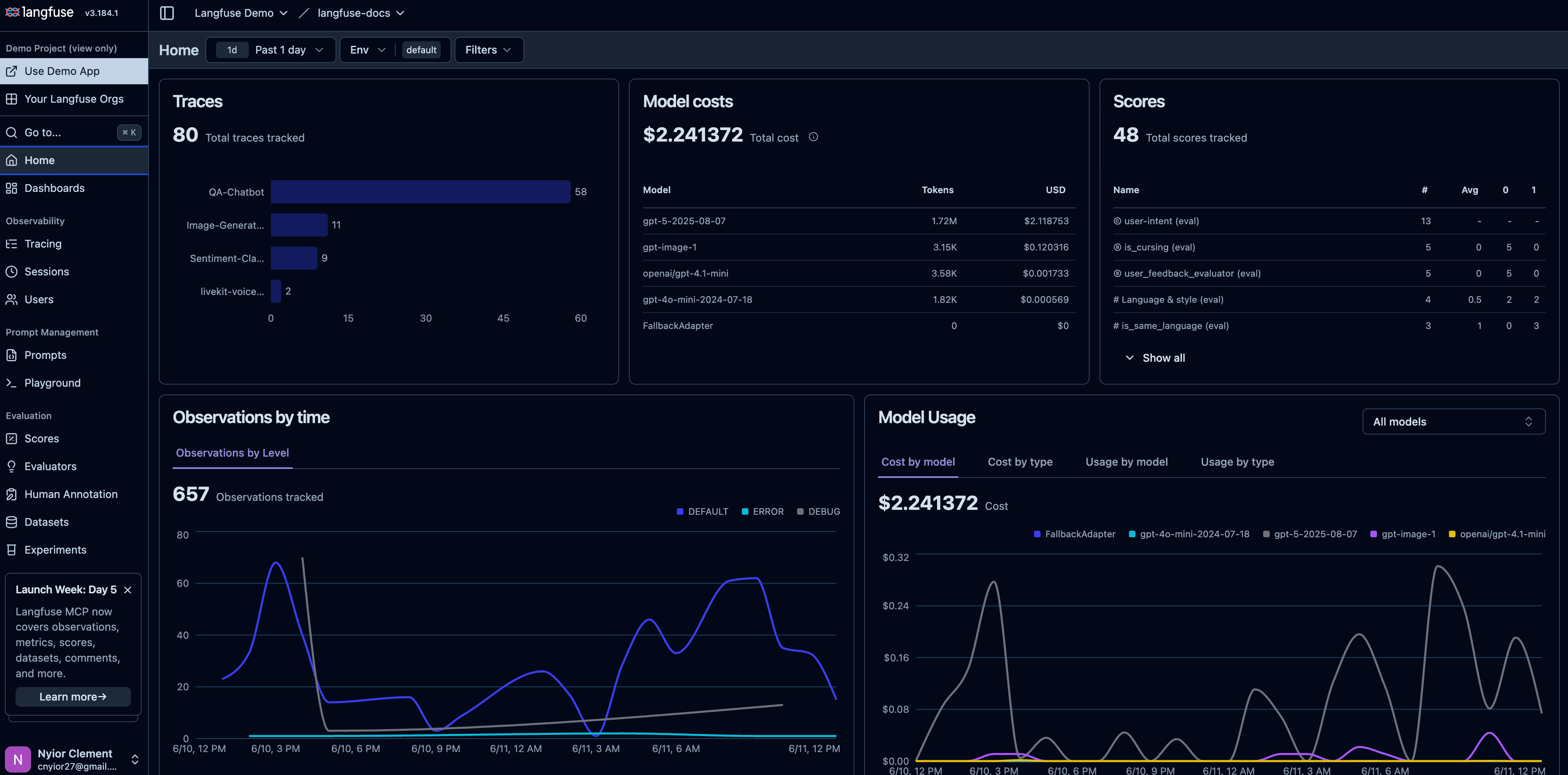Open the Use Demo App link
The height and width of the screenshot is (775, 1568).
74,71
